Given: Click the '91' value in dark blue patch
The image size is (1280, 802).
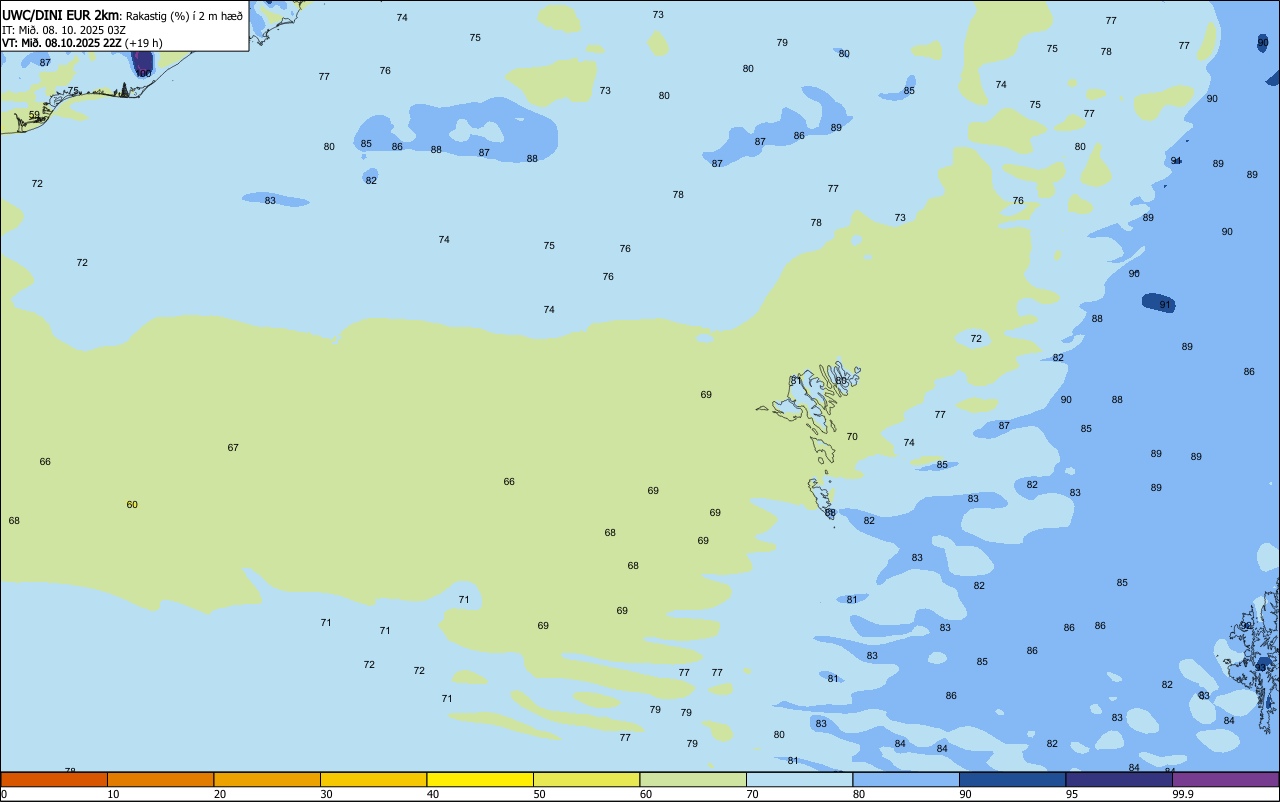Looking at the screenshot, I should (1165, 305).
